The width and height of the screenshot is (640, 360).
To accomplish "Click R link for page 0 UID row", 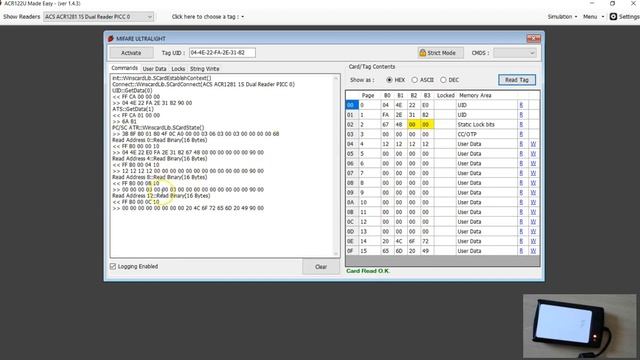I will (x=521, y=105).
